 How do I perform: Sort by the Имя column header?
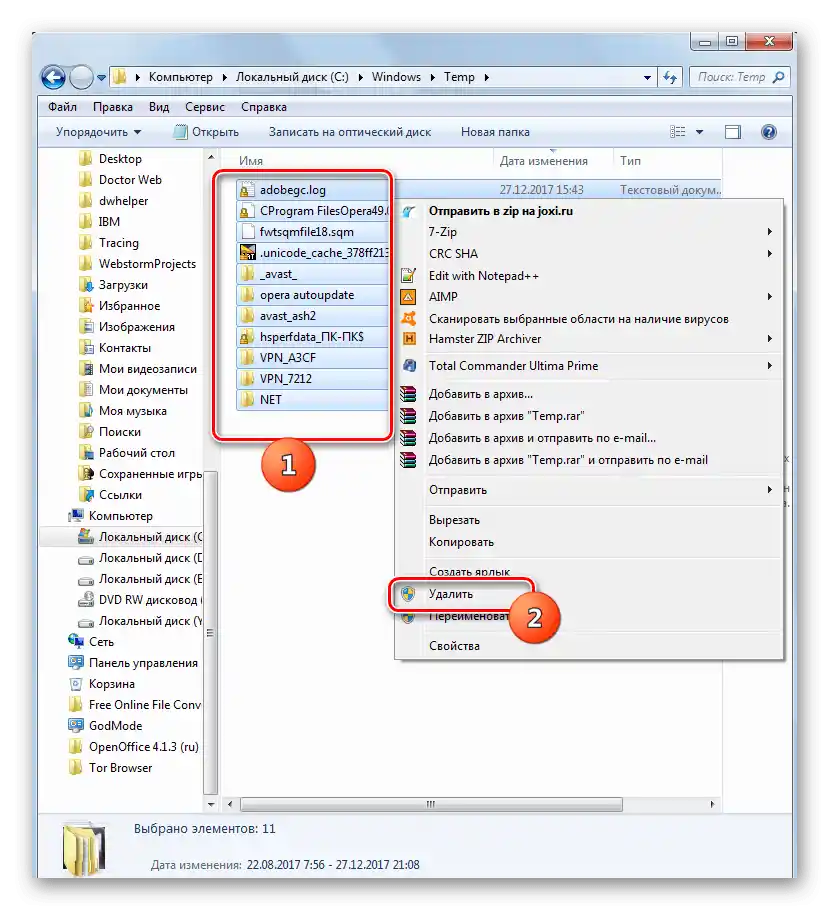[x=251, y=161]
